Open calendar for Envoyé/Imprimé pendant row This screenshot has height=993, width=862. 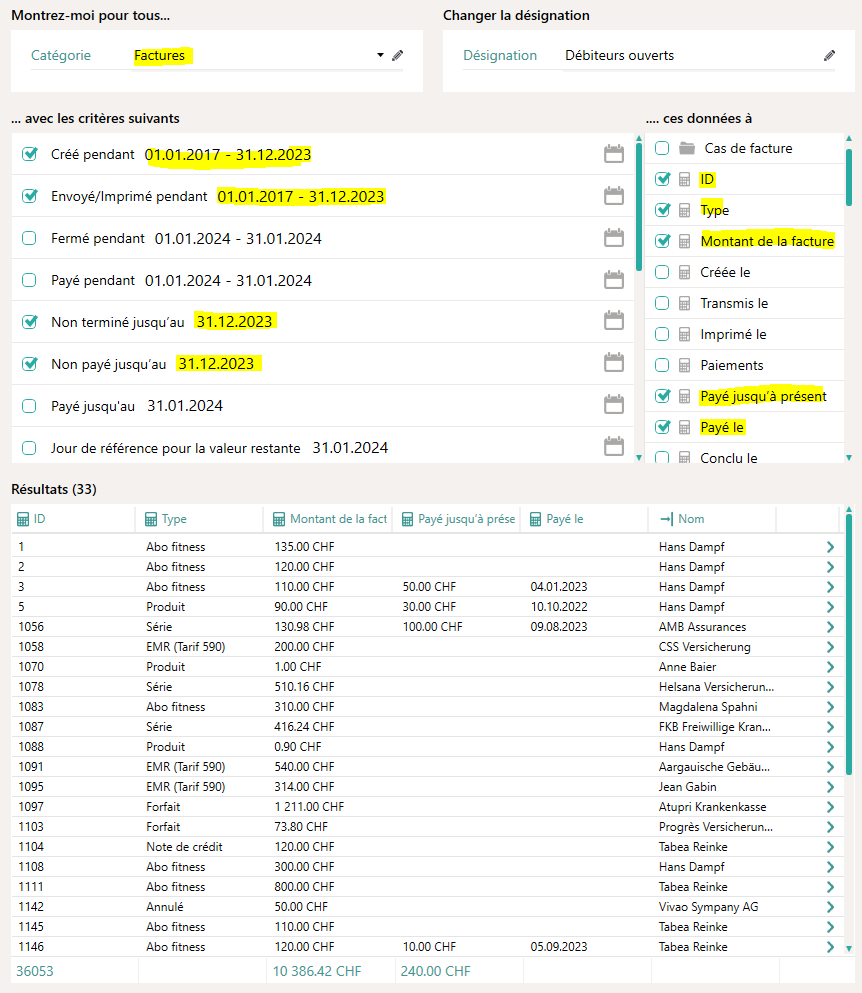pyautogui.click(x=614, y=196)
